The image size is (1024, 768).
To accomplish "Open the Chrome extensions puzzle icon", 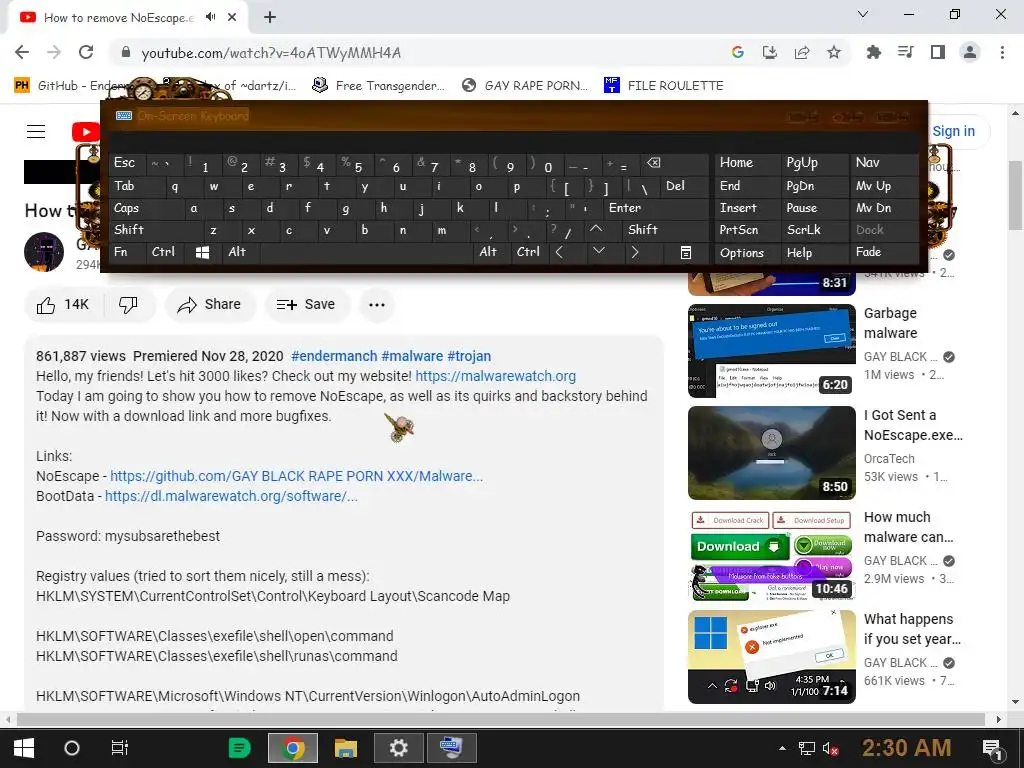I will point(873,52).
